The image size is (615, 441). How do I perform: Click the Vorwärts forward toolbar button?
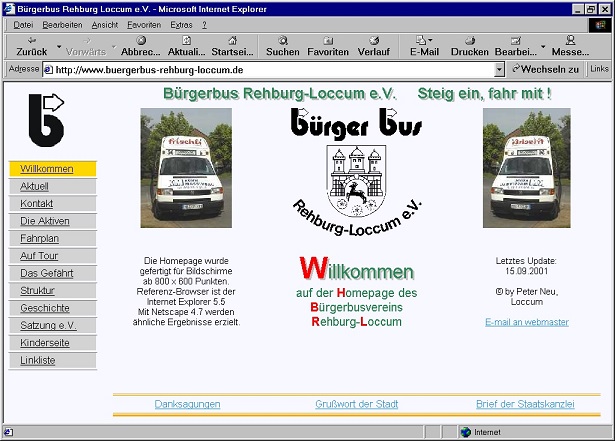(x=86, y=46)
